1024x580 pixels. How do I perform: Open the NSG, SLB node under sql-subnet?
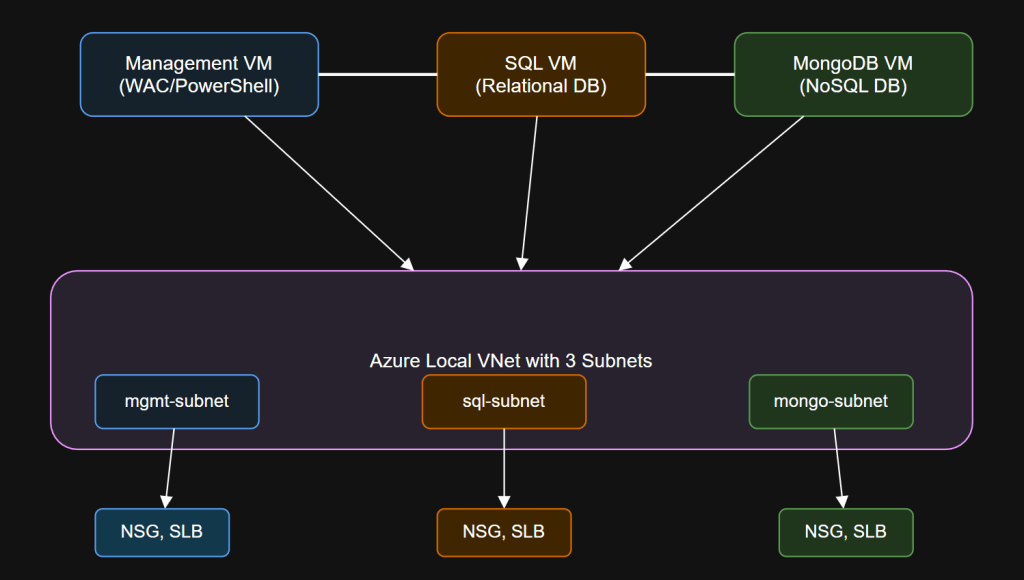pos(504,532)
